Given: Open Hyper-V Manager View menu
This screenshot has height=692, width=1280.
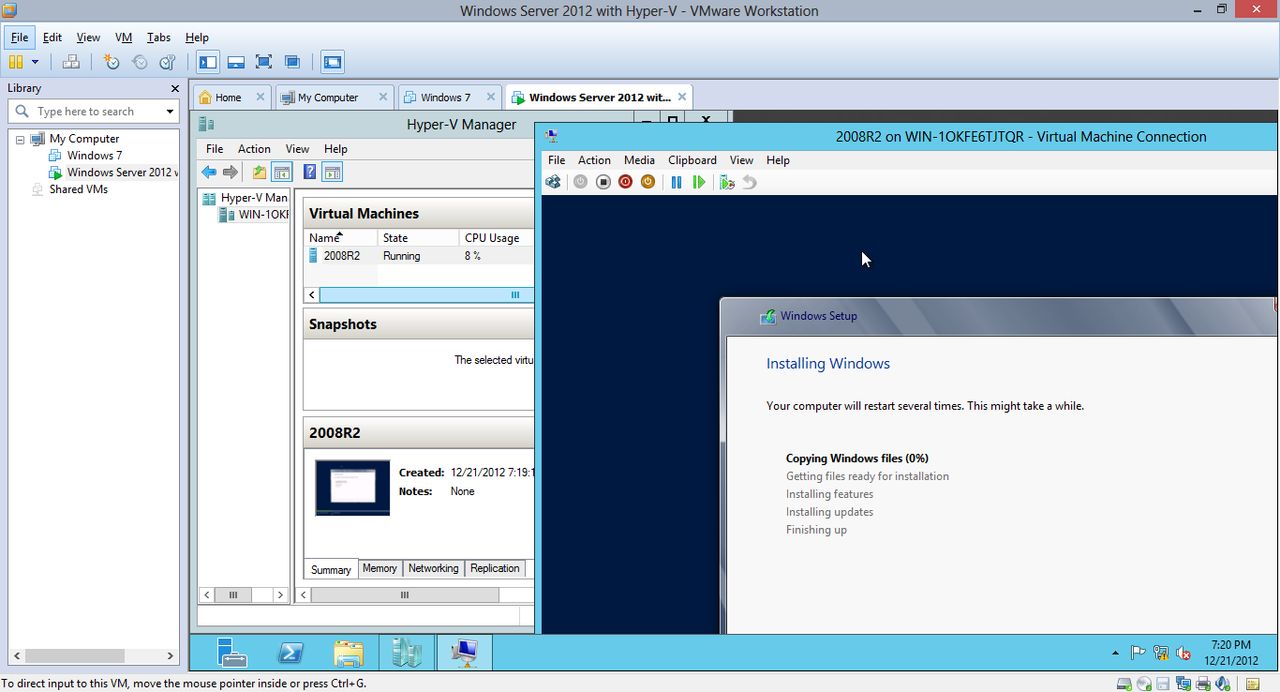Looking at the screenshot, I should 297,149.
